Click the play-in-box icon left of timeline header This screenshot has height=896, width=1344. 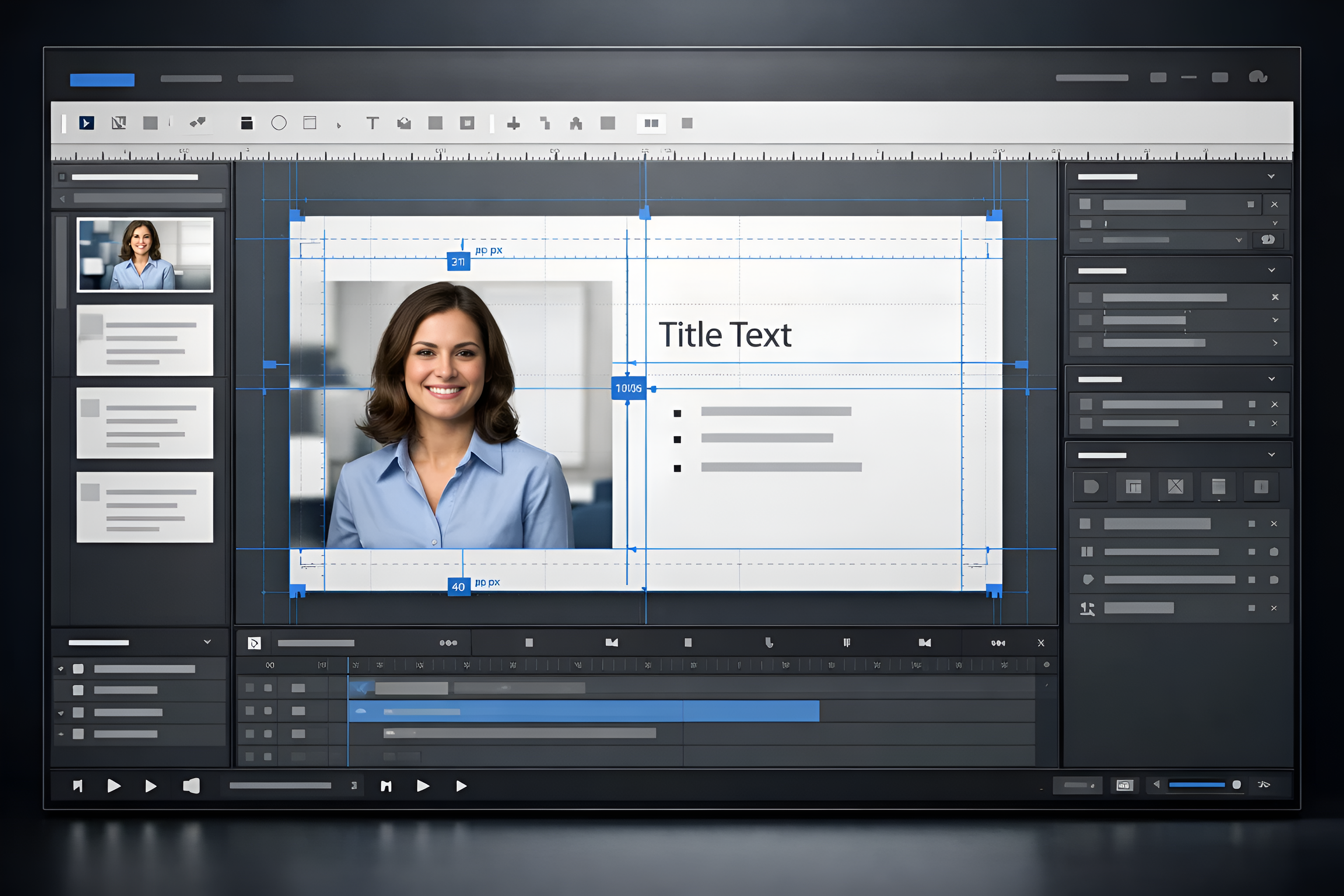[254, 644]
